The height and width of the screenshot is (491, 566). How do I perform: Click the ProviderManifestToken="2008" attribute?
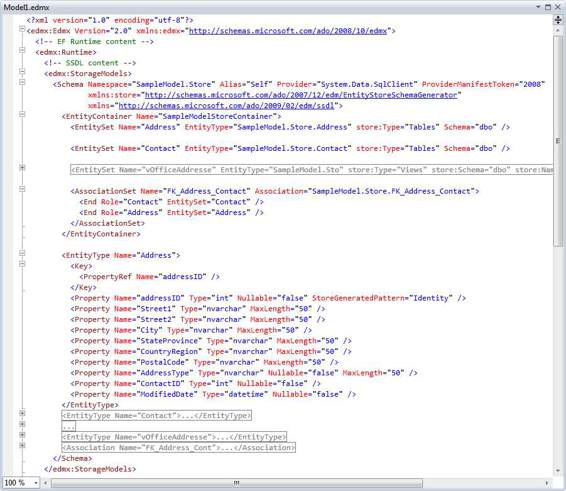coord(483,84)
